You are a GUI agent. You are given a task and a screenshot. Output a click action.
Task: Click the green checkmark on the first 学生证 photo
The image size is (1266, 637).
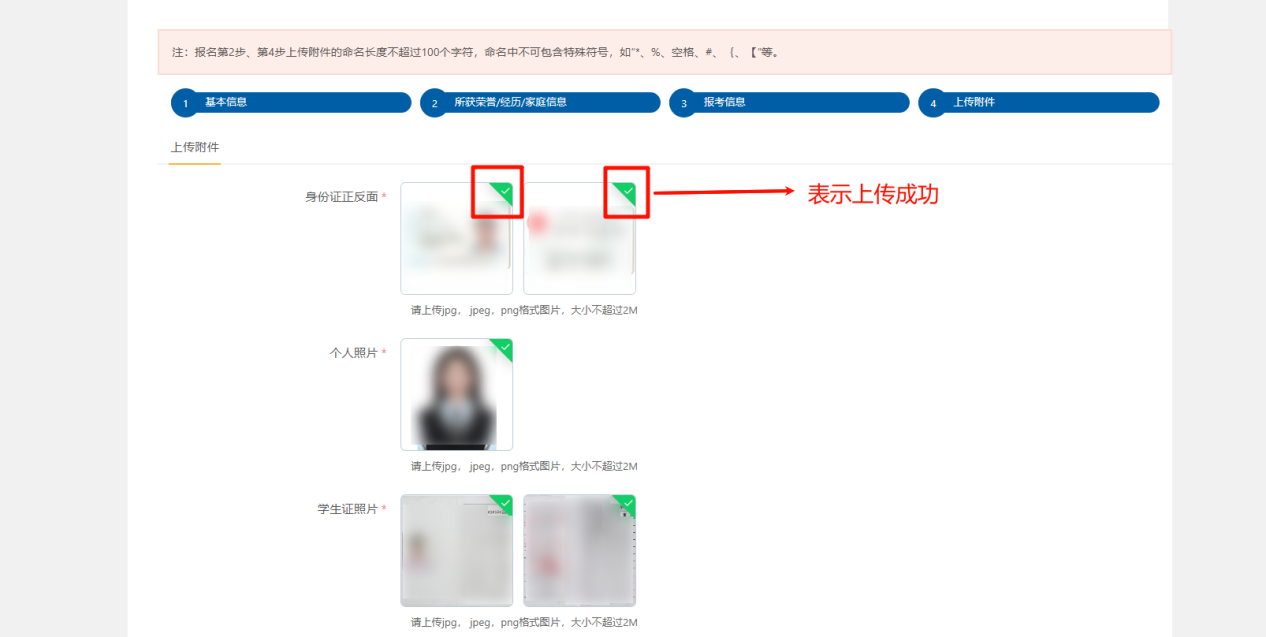pyautogui.click(x=505, y=502)
